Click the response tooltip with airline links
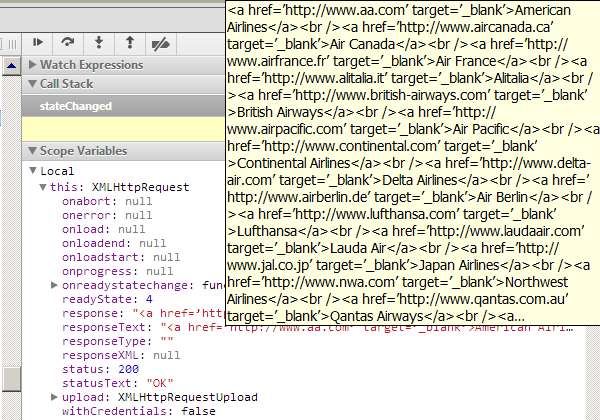 412,163
